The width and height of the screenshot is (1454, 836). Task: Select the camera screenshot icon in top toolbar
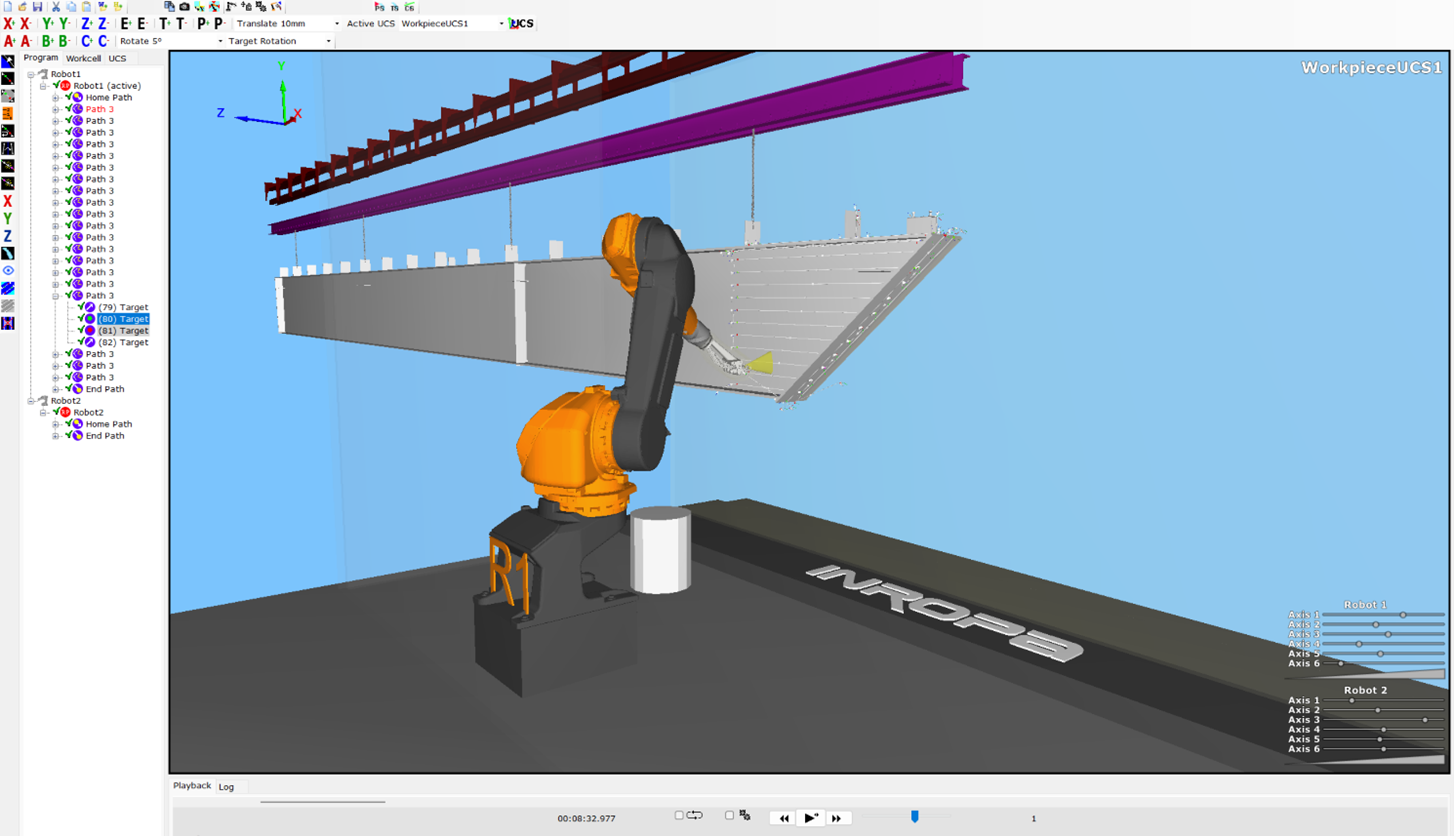pos(184,6)
